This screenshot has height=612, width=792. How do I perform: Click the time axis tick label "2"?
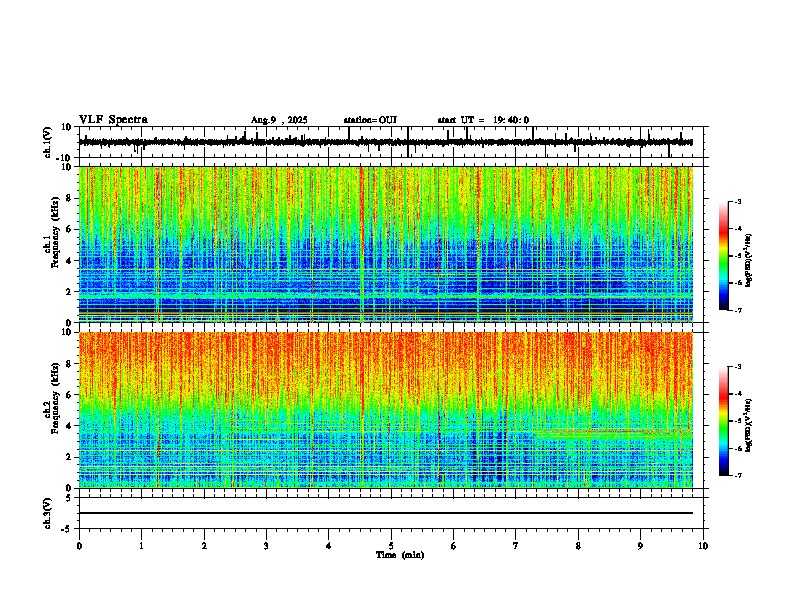pyautogui.click(x=204, y=546)
